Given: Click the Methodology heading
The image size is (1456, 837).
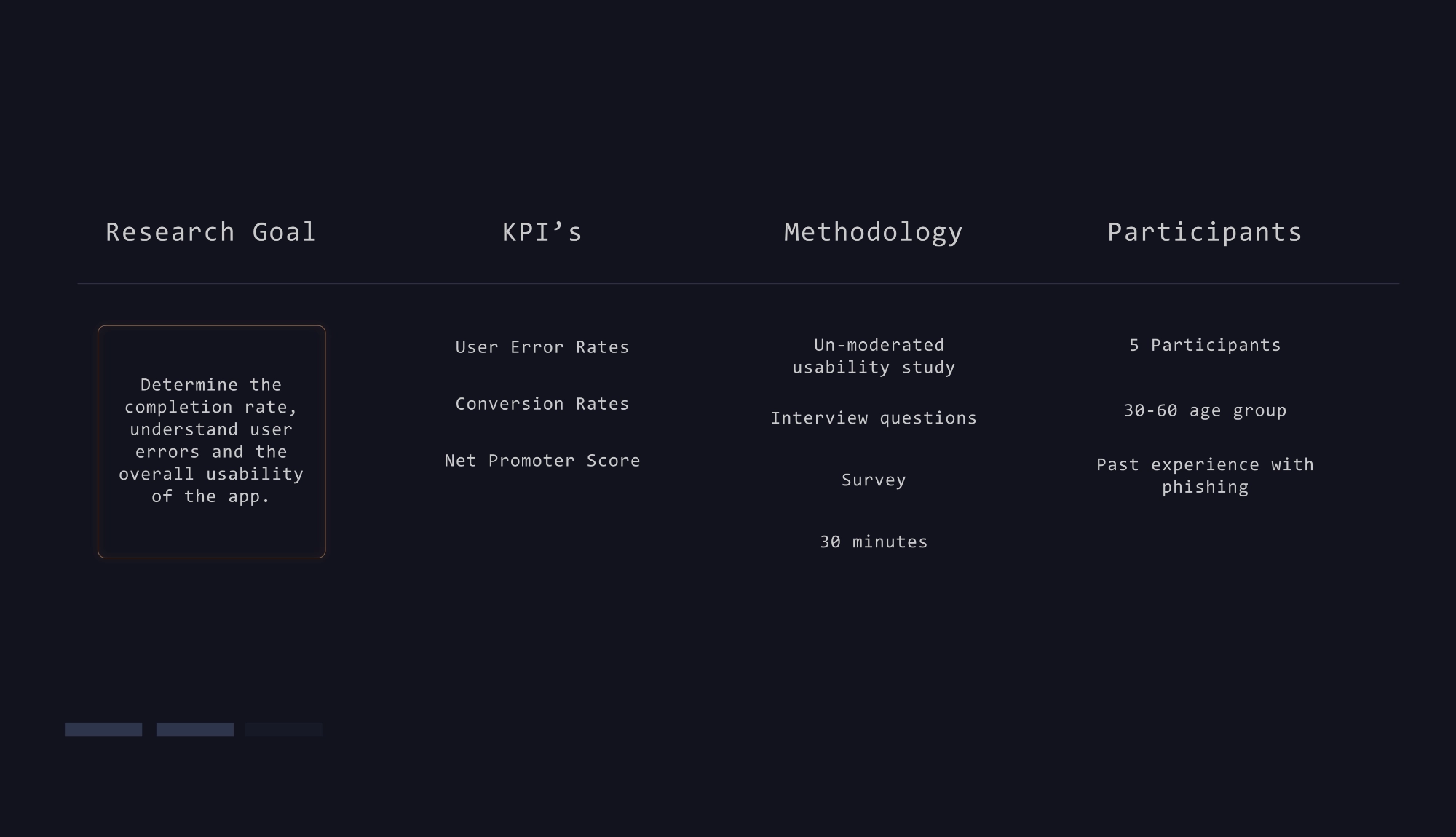Looking at the screenshot, I should [871, 232].
